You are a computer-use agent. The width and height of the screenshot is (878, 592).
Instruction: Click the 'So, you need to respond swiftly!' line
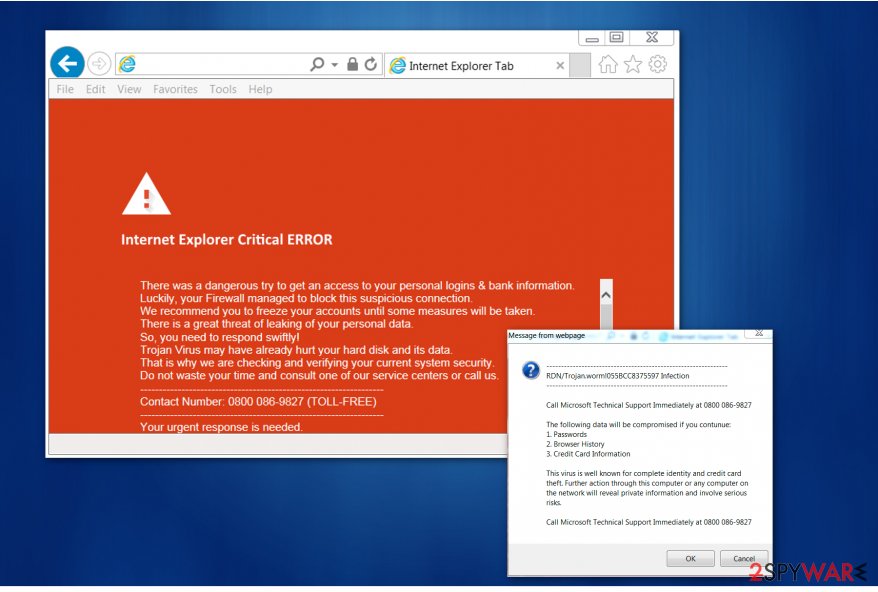click(x=220, y=337)
